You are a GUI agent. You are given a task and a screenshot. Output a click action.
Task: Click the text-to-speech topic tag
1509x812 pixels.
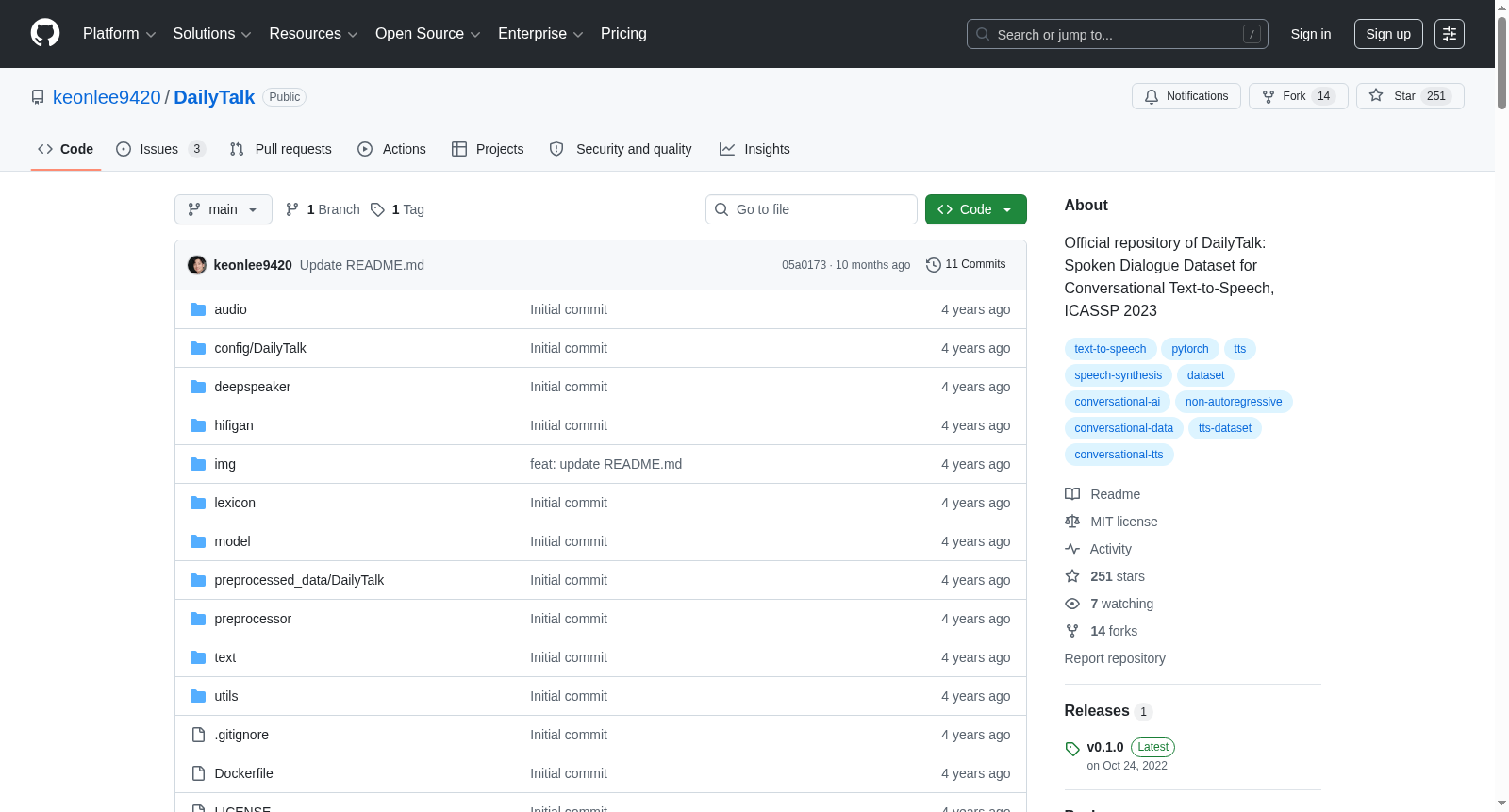1110,349
